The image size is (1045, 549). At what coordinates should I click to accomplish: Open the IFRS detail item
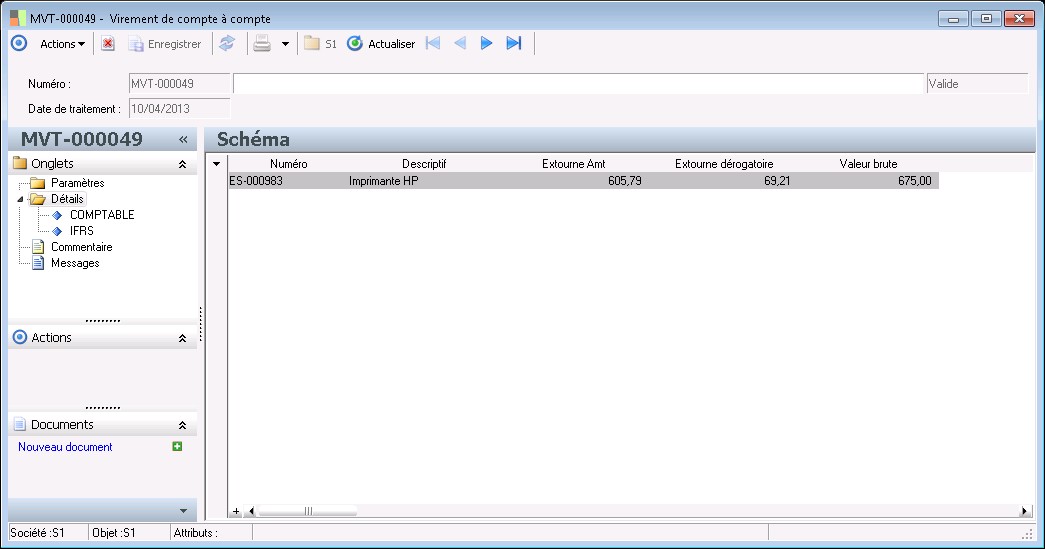click(x=81, y=231)
